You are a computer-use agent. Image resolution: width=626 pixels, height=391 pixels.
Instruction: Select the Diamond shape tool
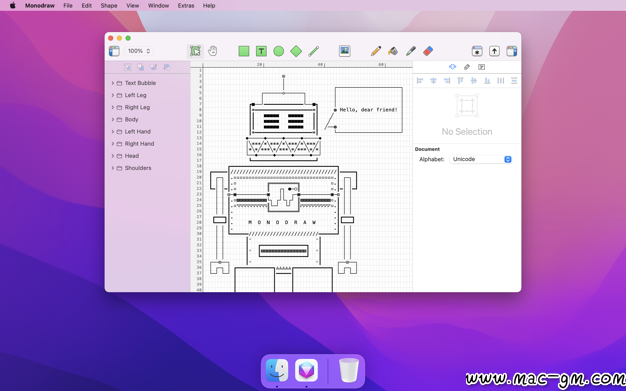coord(296,51)
